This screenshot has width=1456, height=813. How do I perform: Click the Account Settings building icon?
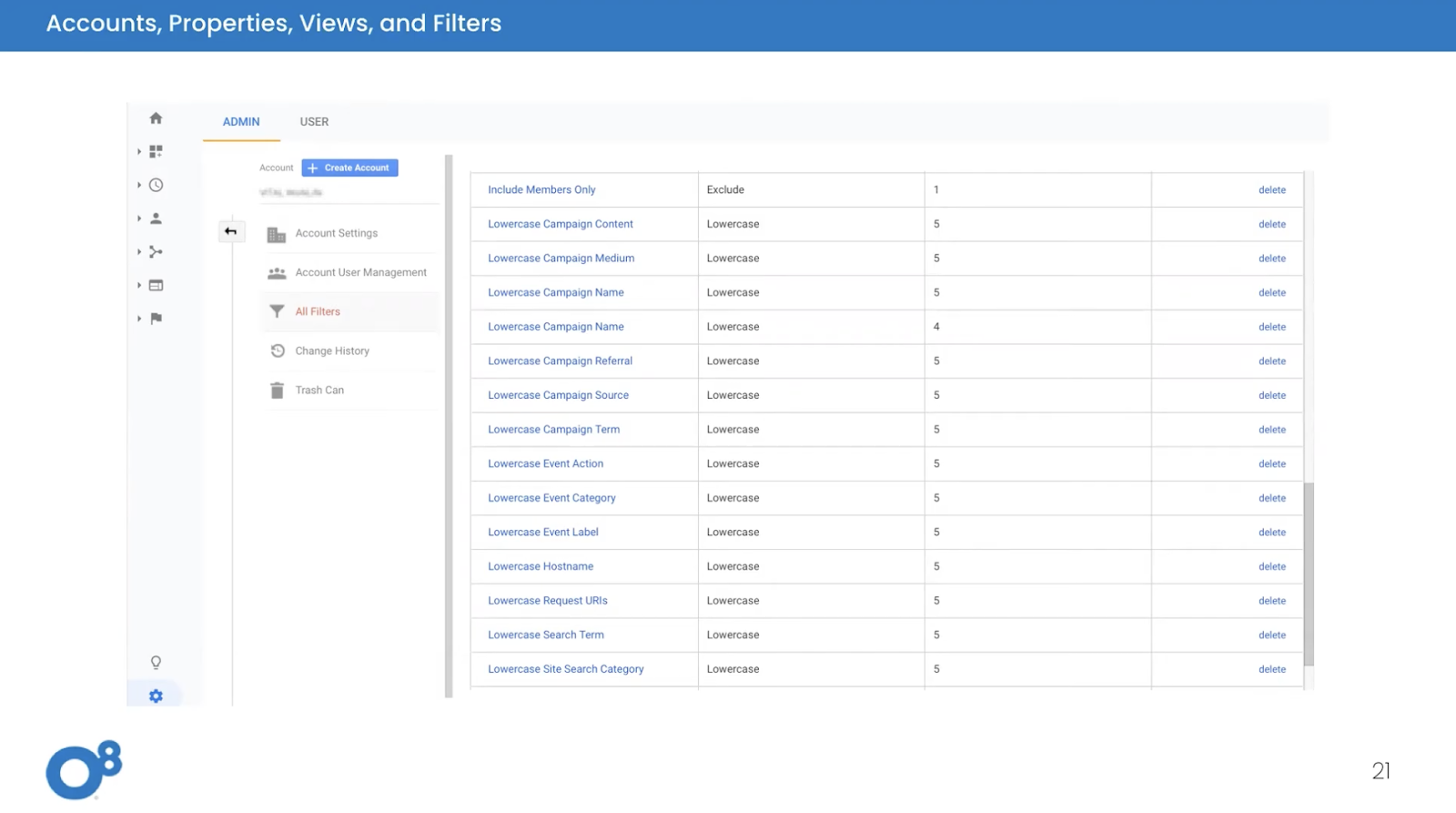click(x=277, y=234)
